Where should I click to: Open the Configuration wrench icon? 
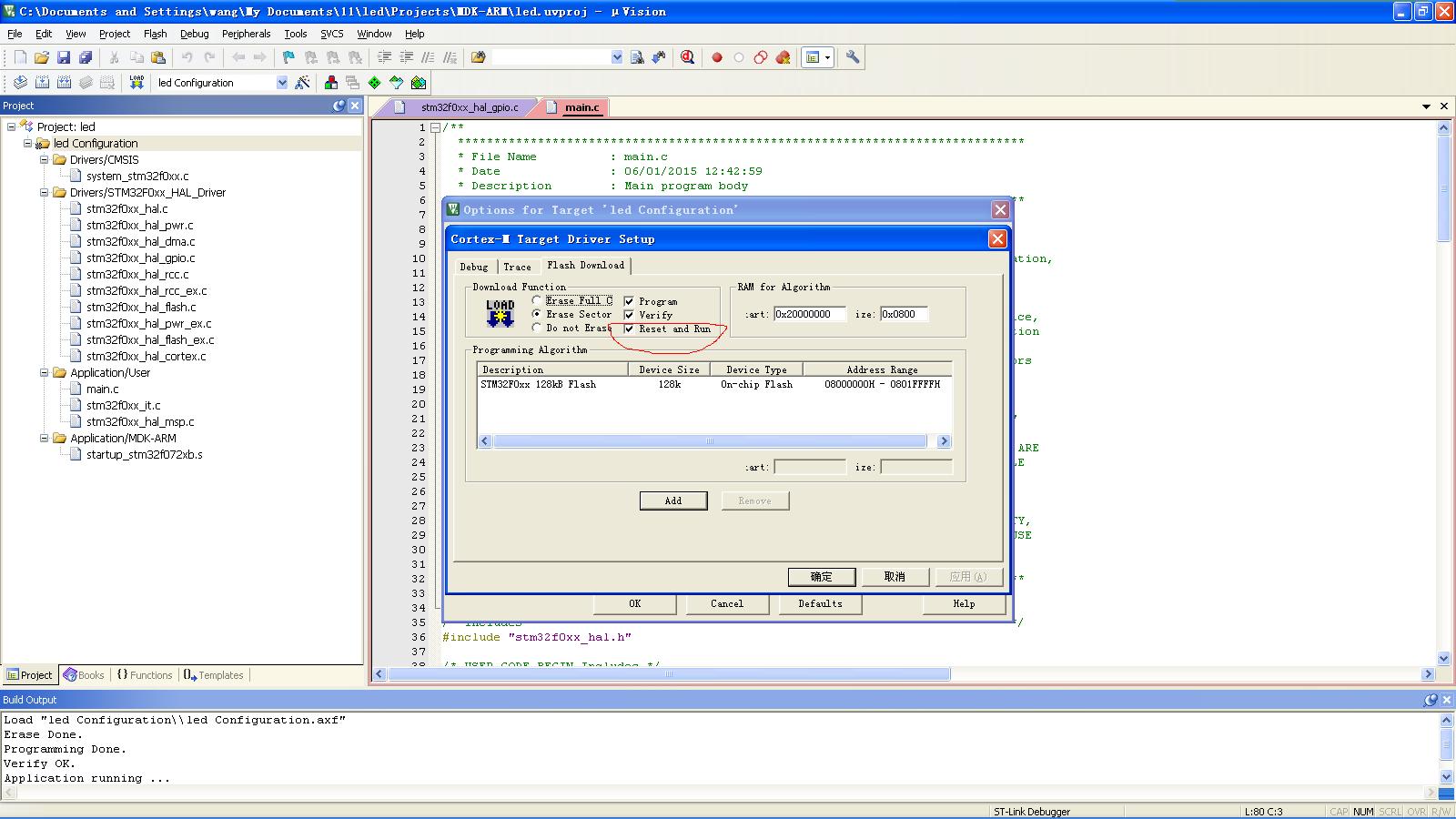pyautogui.click(x=853, y=57)
